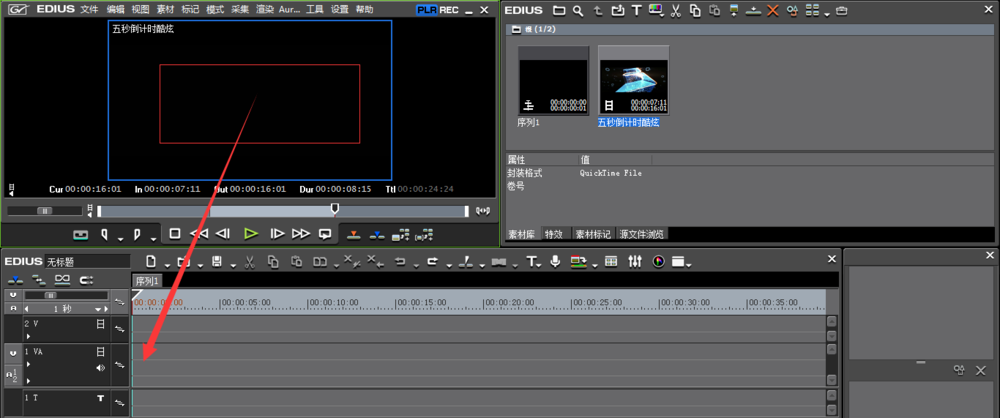Open the audio mixer icon in timeline toolbar
The width and height of the screenshot is (1000, 418).
[x=634, y=262]
